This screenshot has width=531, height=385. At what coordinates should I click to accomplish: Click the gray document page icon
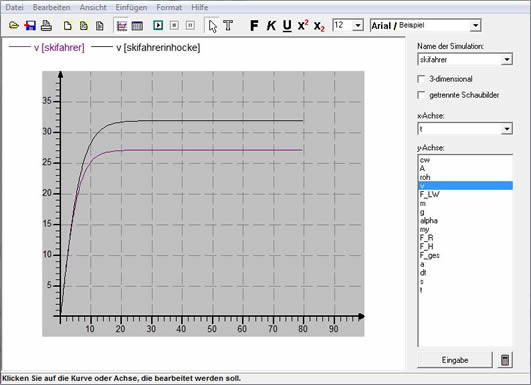point(100,26)
